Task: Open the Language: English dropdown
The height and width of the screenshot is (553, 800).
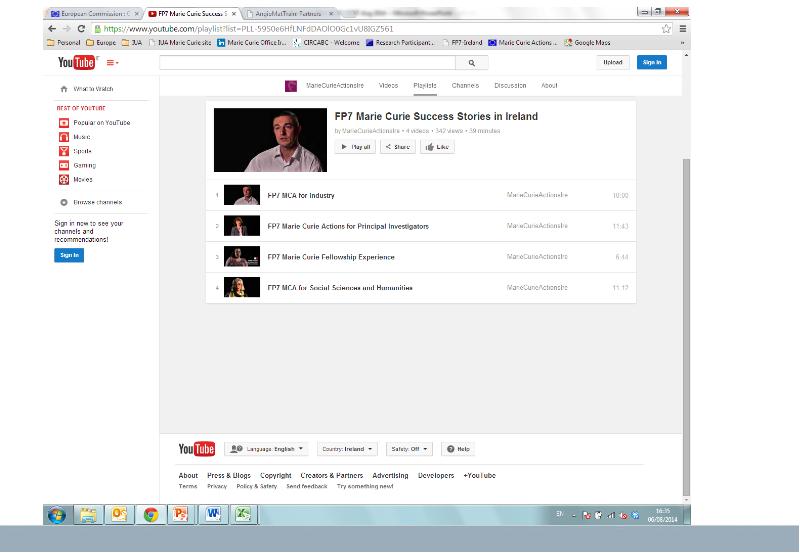Action: coord(266,449)
